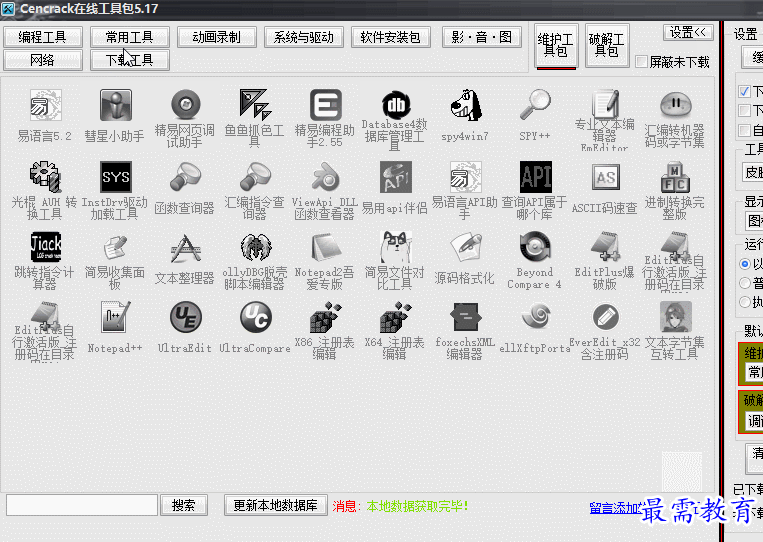Toggle the 屏蔽未下载 checkbox

click(642, 62)
